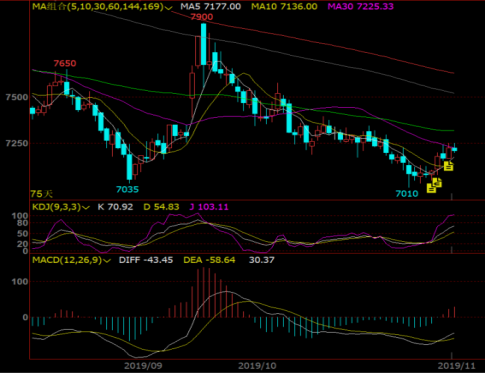Click the 7010 low price label

tap(407, 194)
